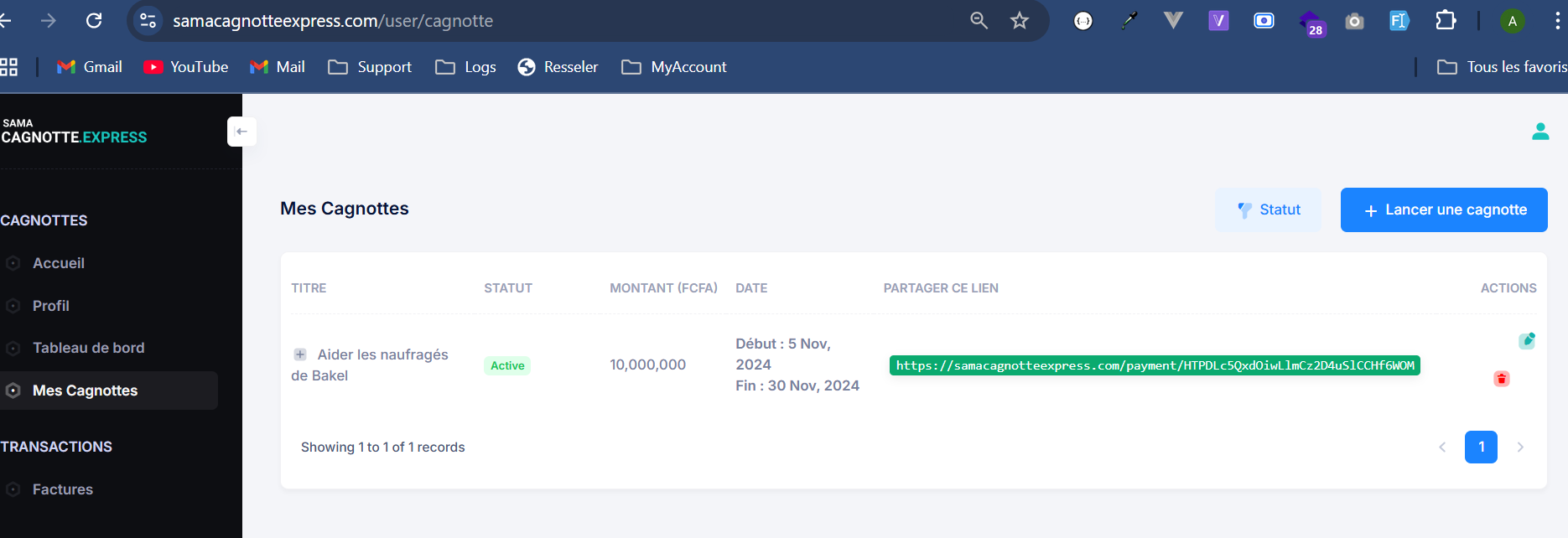Open the Tous les favoris folder

(x=1502, y=67)
